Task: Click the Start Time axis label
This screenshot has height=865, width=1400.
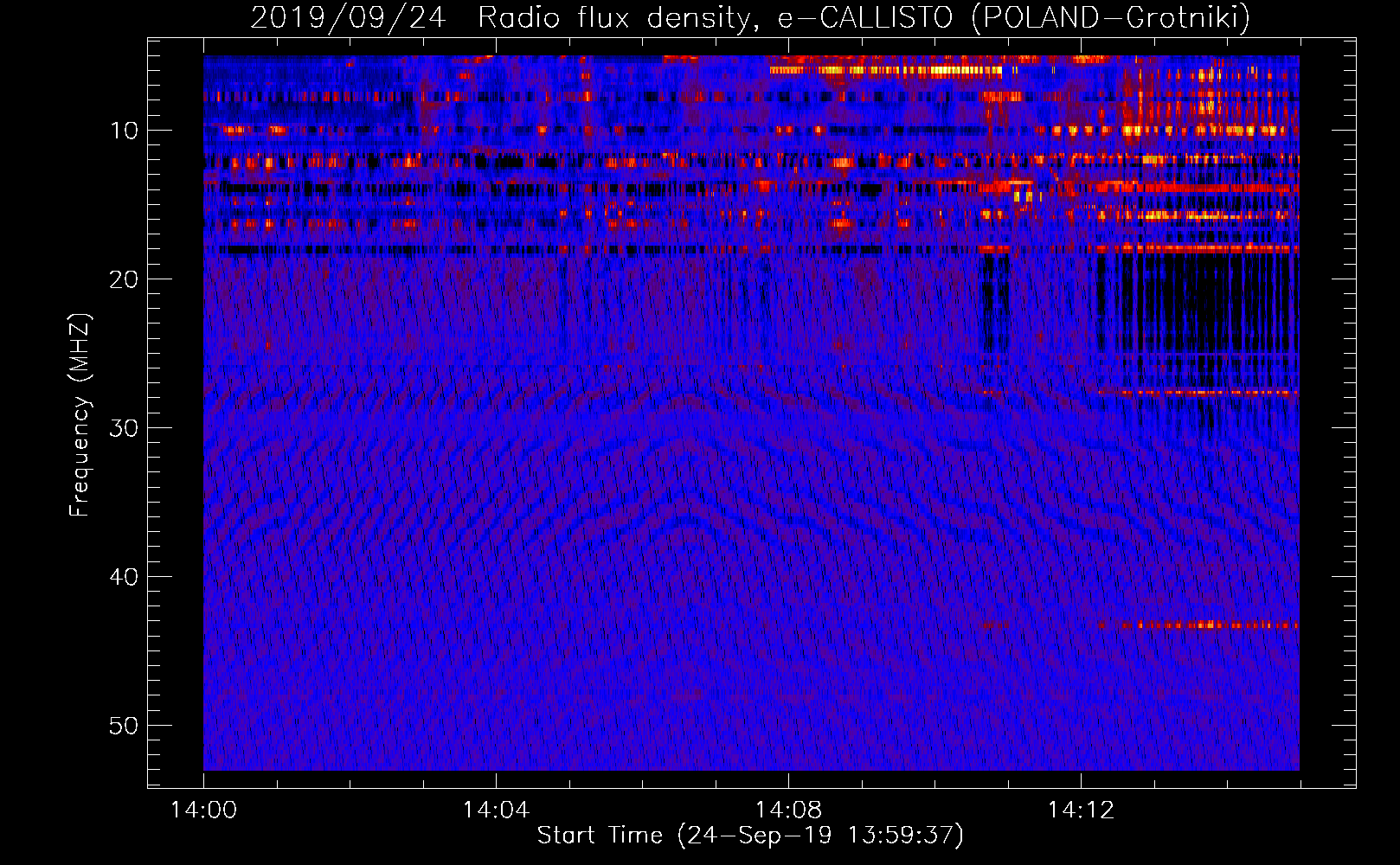Action: coord(750,836)
